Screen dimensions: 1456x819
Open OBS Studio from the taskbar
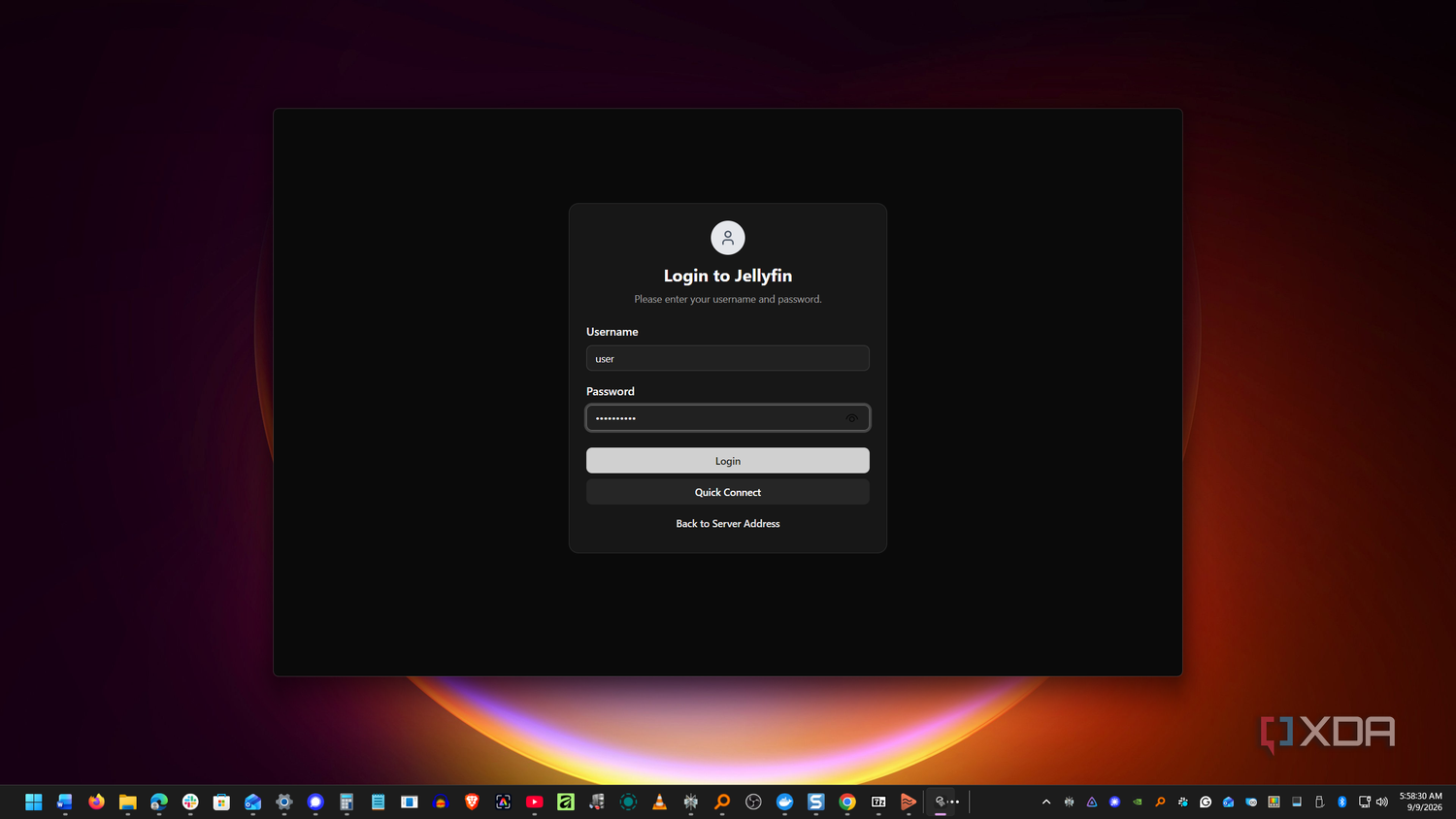pos(753,802)
